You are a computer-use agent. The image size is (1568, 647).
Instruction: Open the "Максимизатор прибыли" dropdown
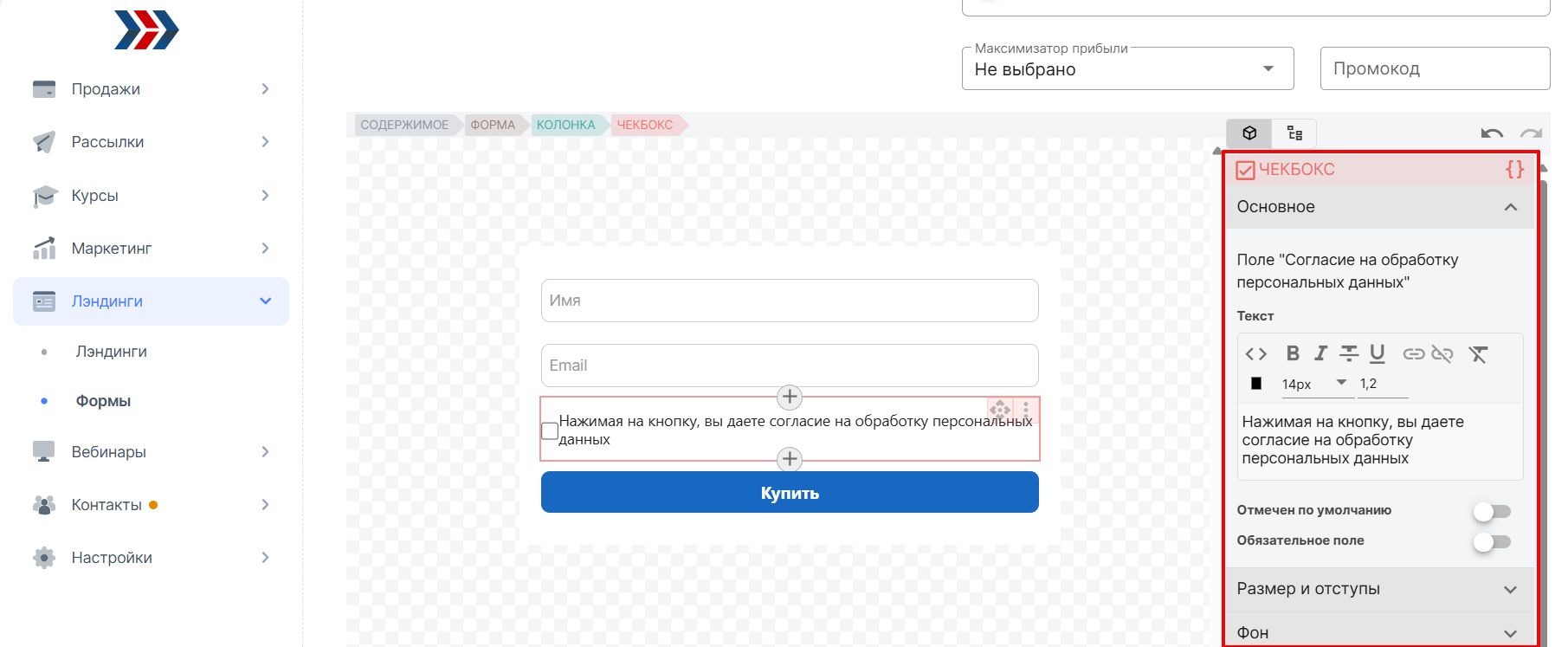click(1127, 69)
